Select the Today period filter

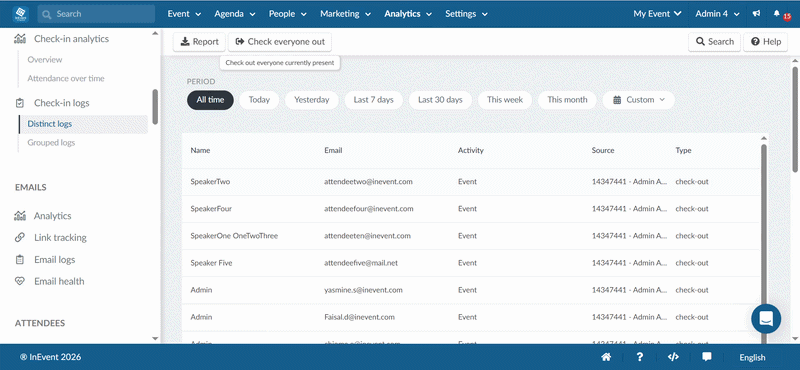[x=259, y=100]
